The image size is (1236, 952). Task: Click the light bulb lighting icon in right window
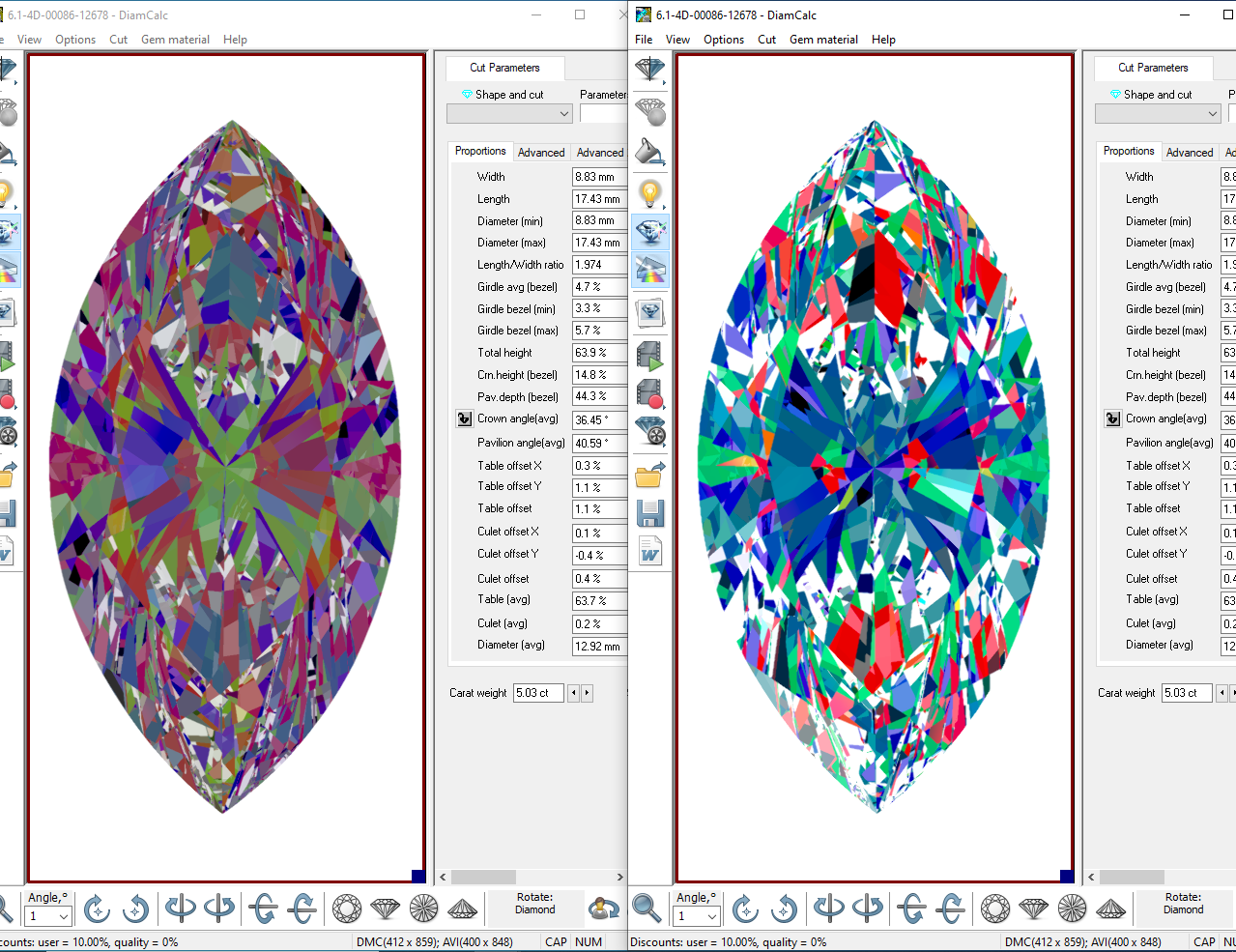[x=650, y=194]
